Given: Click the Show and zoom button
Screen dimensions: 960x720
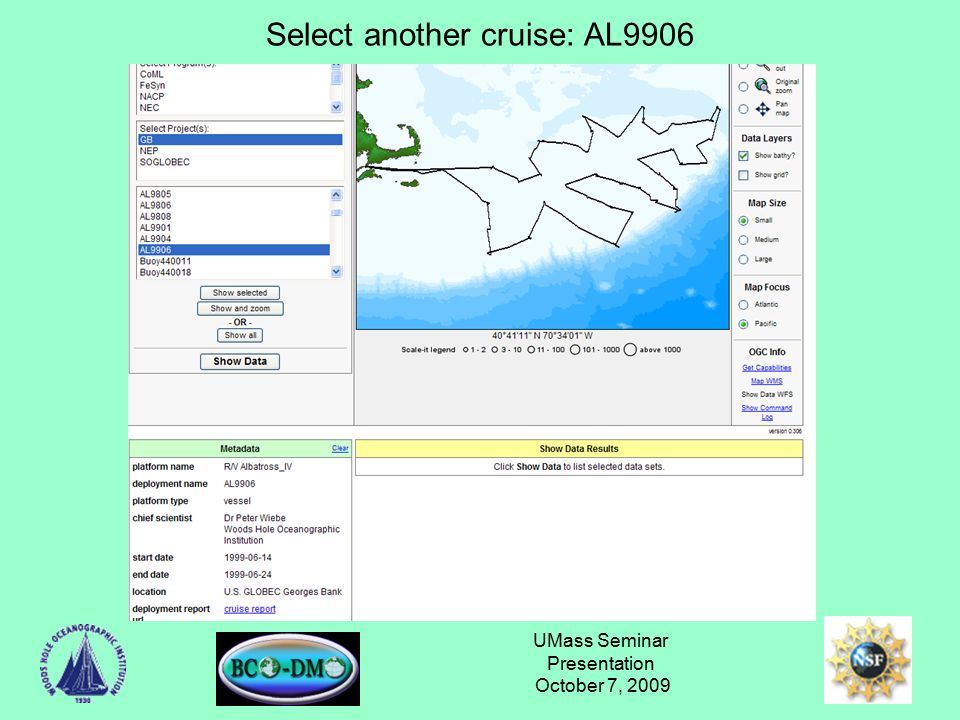Looking at the screenshot, I should [240, 309].
